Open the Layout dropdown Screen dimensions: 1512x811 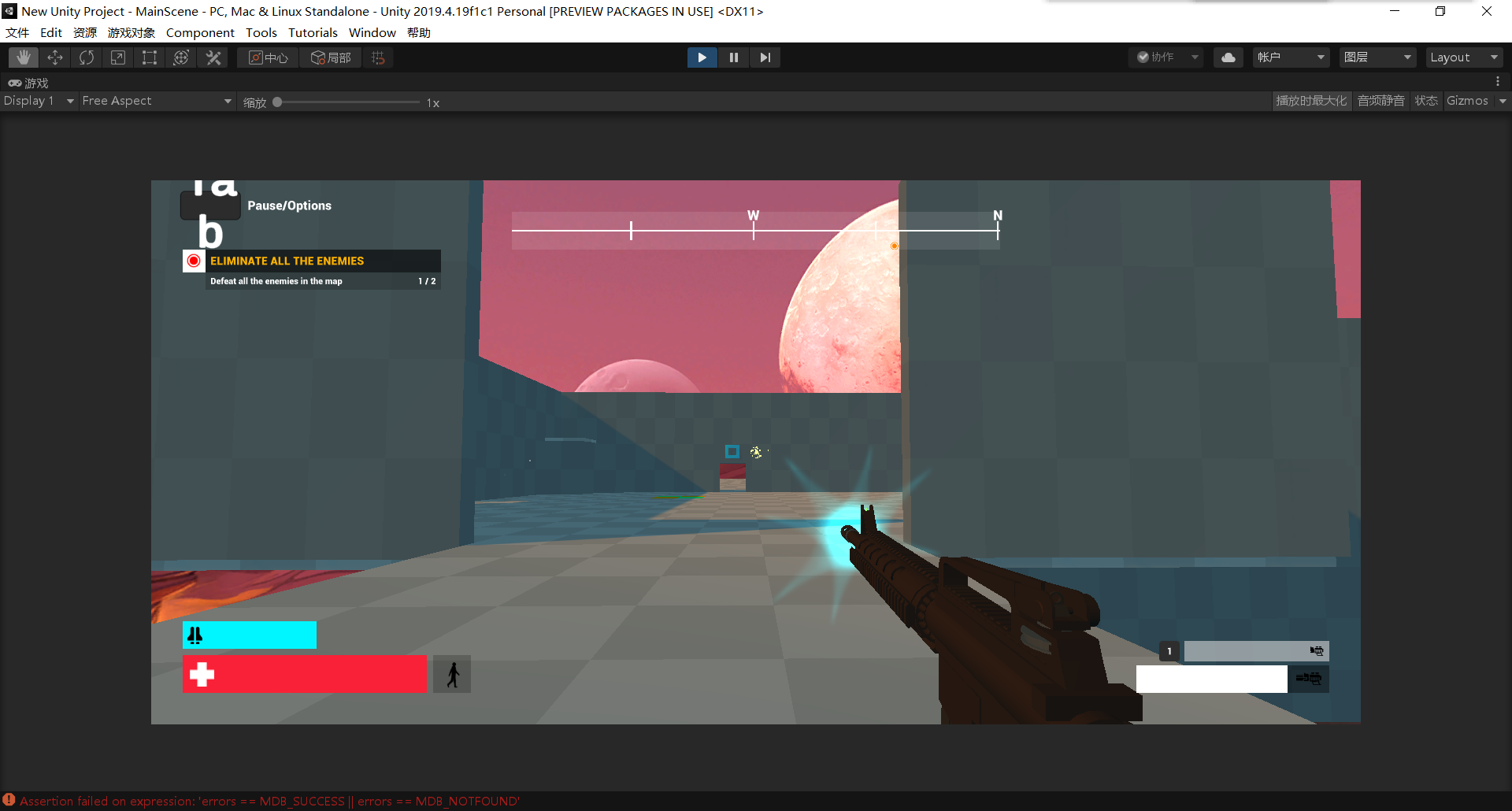[x=1463, y=57]
